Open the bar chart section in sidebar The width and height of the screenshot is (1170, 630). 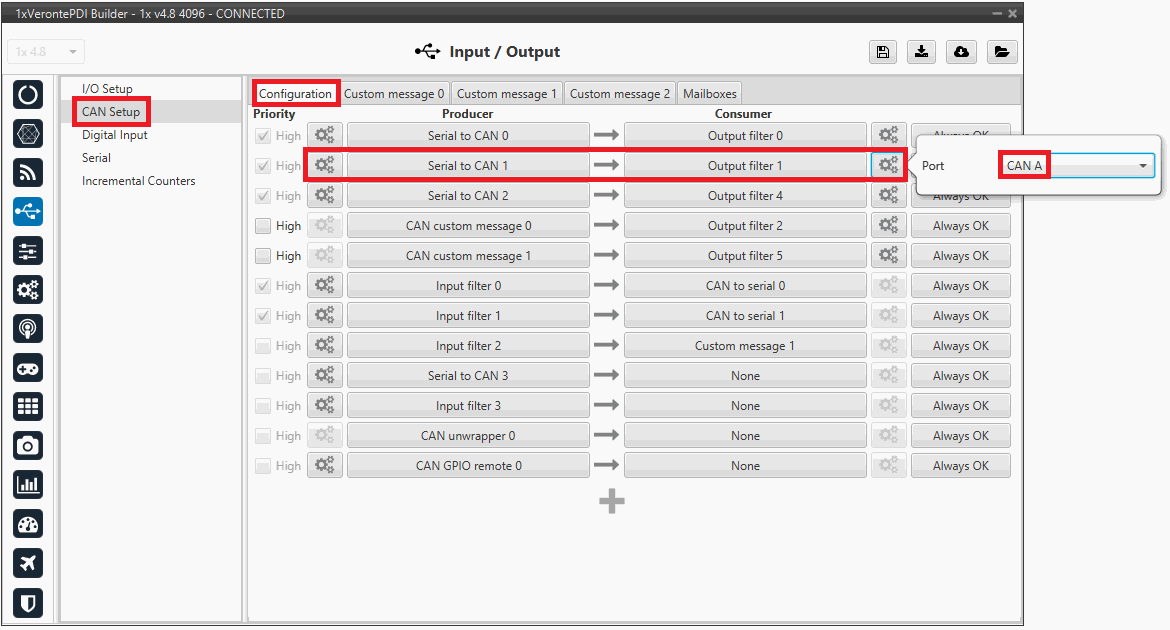[x=28, y=485]
